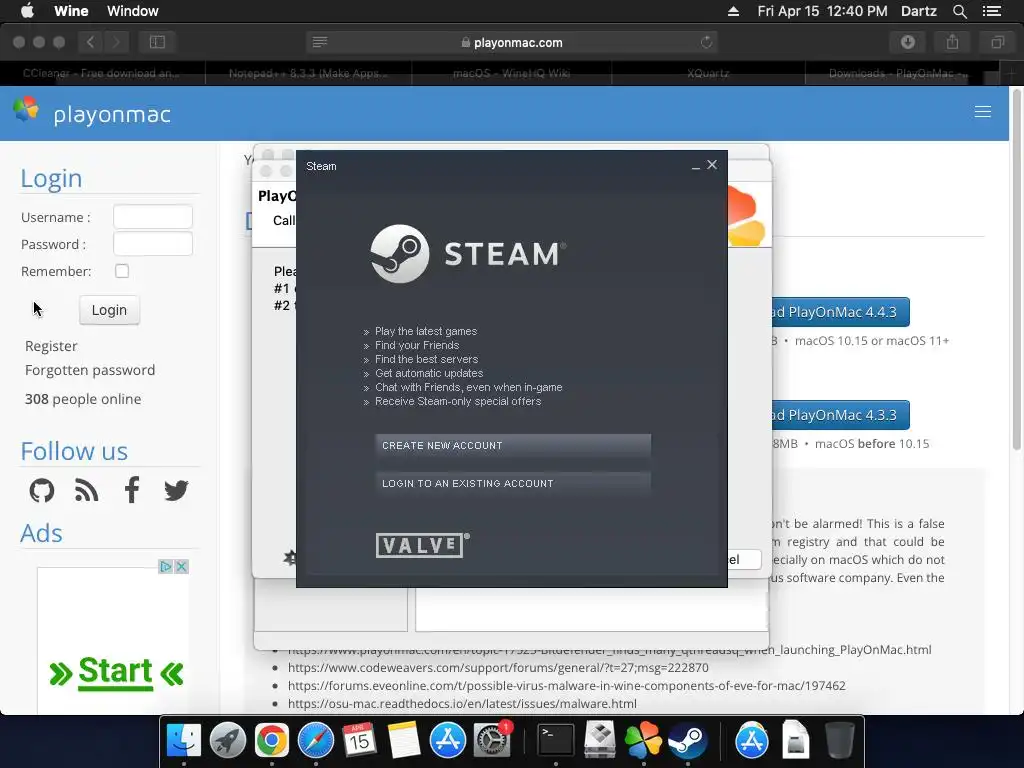The height and width of the screenshot is (768, 1024).
Task: Open the Register link
Action: pyautogui.click(x=51, y=346)
